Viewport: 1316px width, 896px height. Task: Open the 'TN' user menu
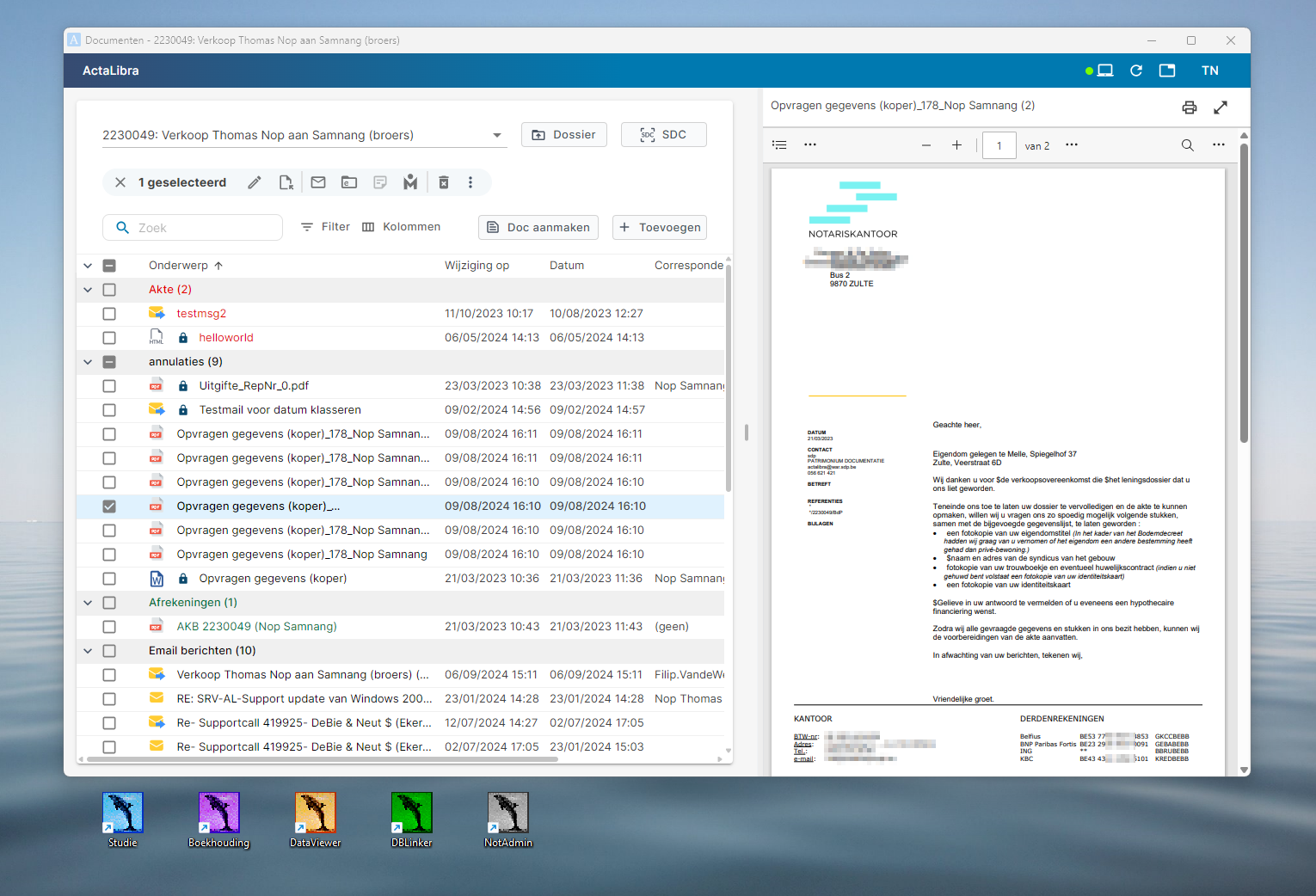pyautogui.click(x=1210, y=71)
